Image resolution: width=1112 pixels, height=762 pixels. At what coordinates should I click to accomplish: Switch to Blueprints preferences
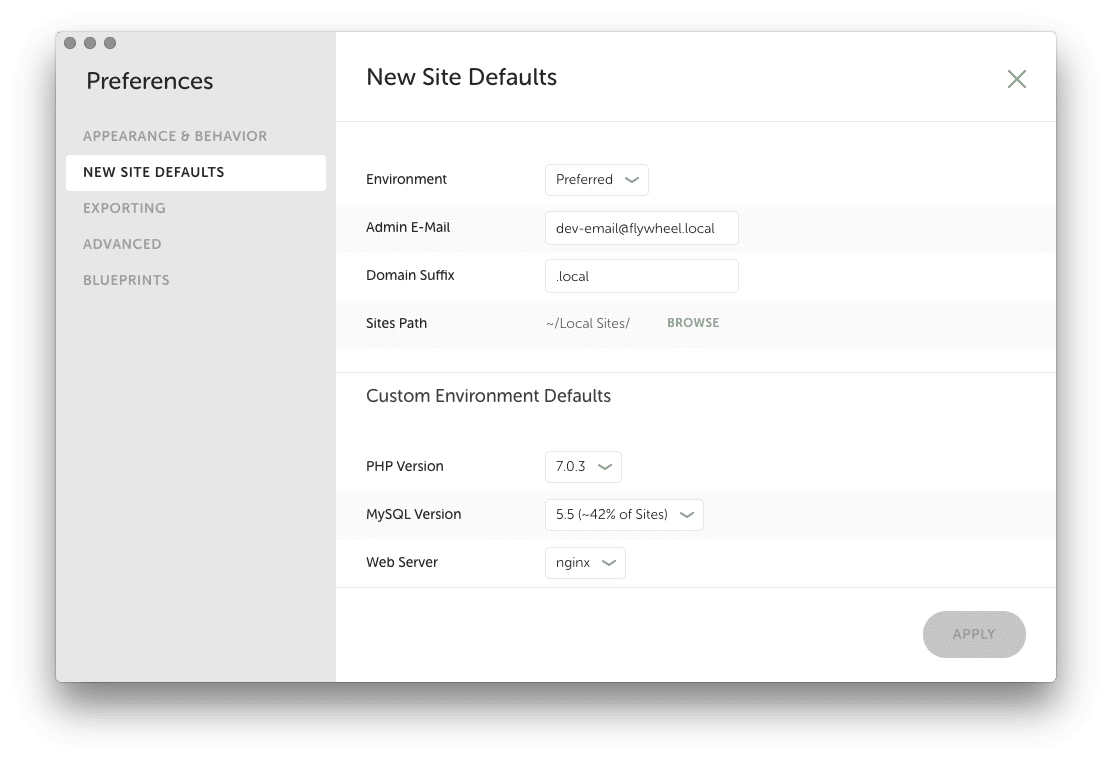click(126, 280)
